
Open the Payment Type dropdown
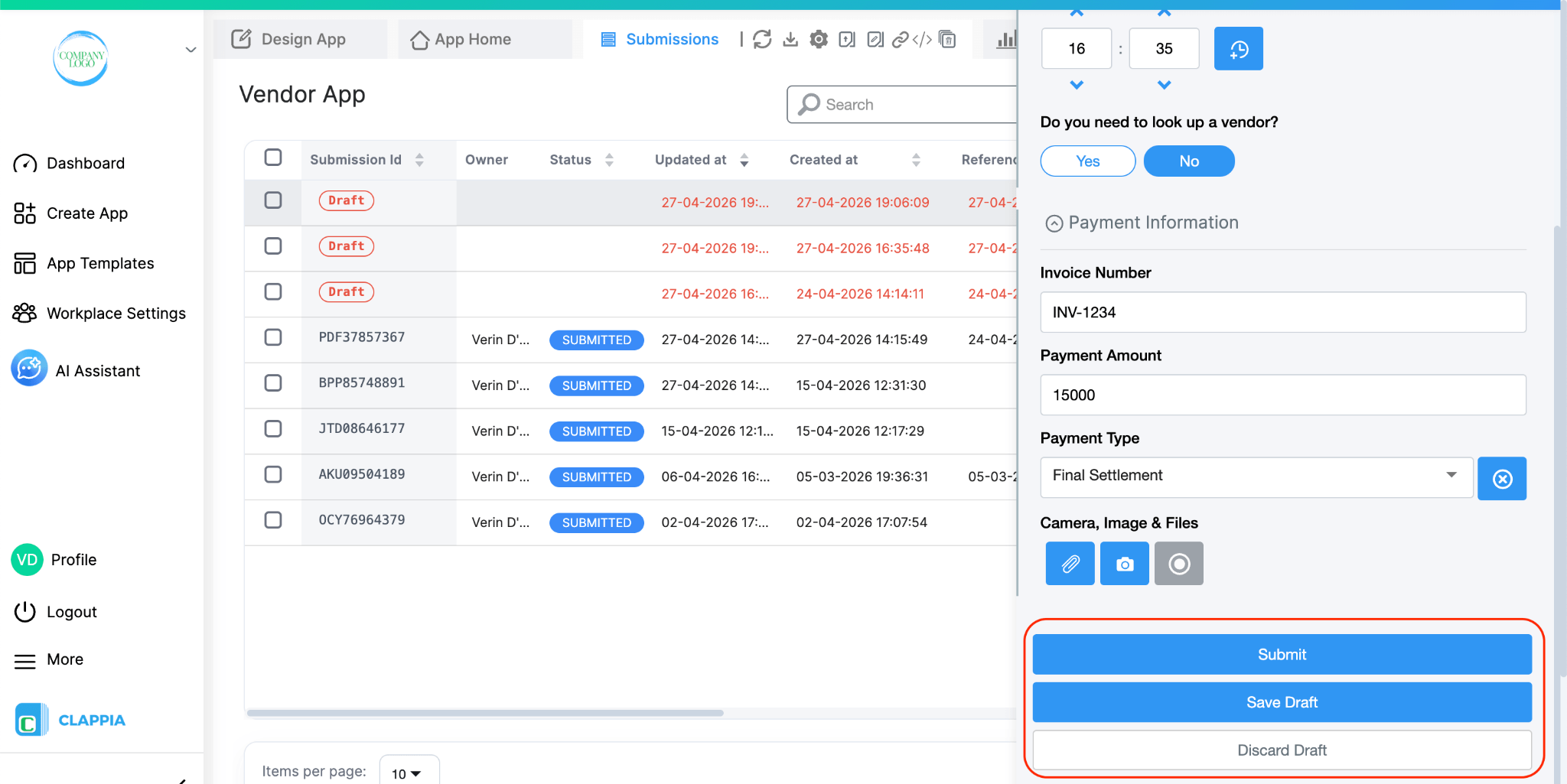coord(1256,477)
